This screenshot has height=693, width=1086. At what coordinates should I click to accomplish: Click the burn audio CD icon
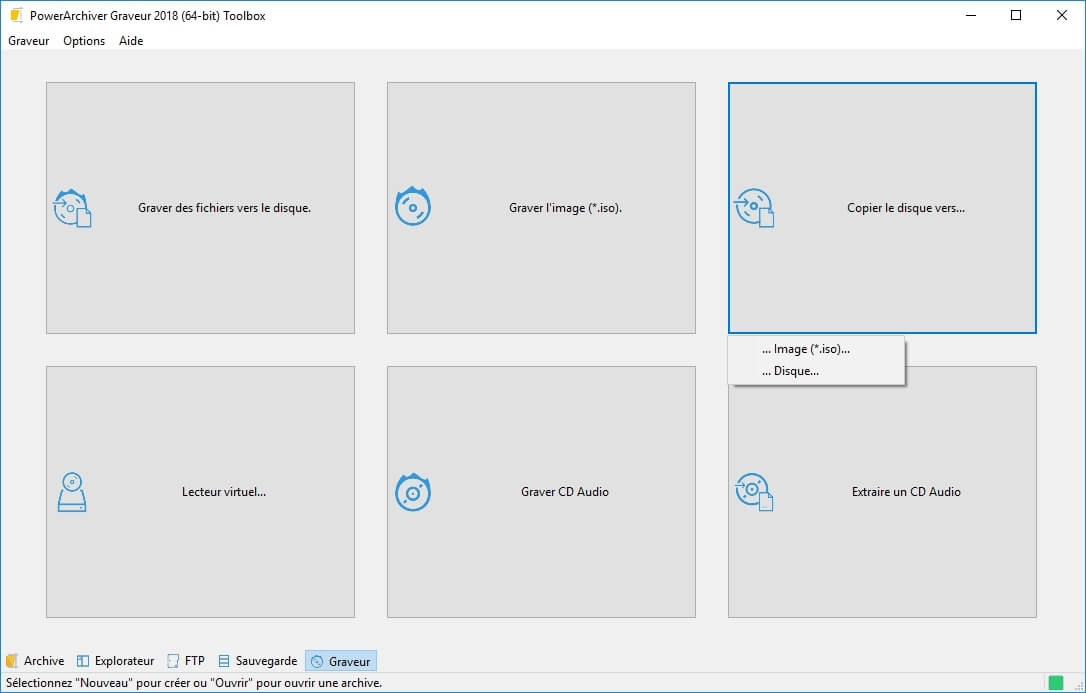(413, 492)
